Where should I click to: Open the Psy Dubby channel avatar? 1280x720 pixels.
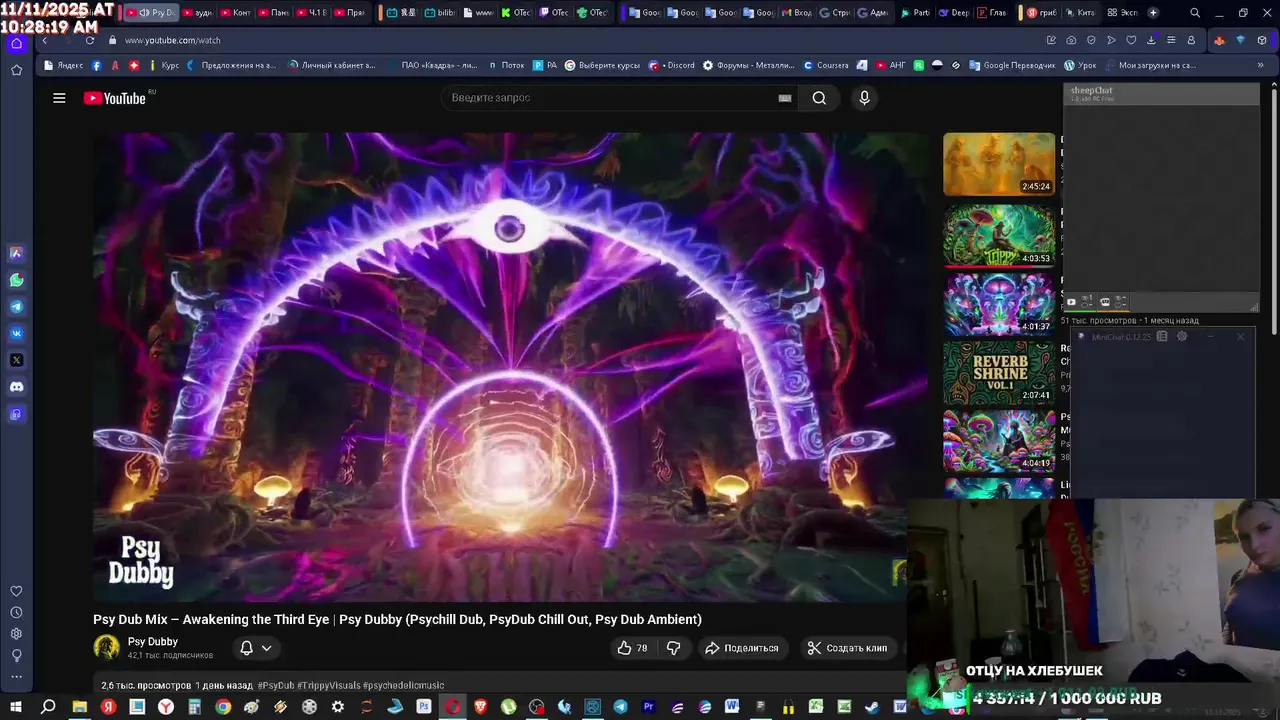click(x=107, y=648)
